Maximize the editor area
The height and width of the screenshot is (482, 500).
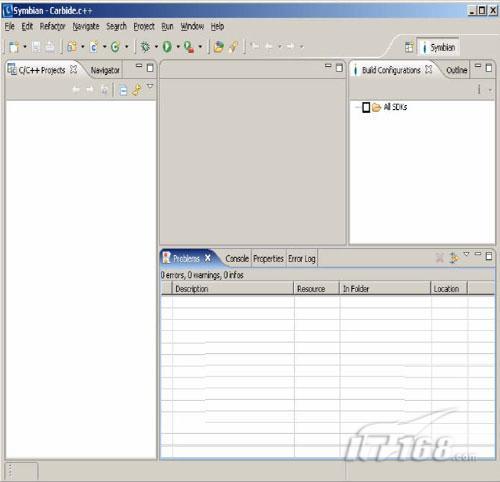pyautogui.click(x=339, y=68)
